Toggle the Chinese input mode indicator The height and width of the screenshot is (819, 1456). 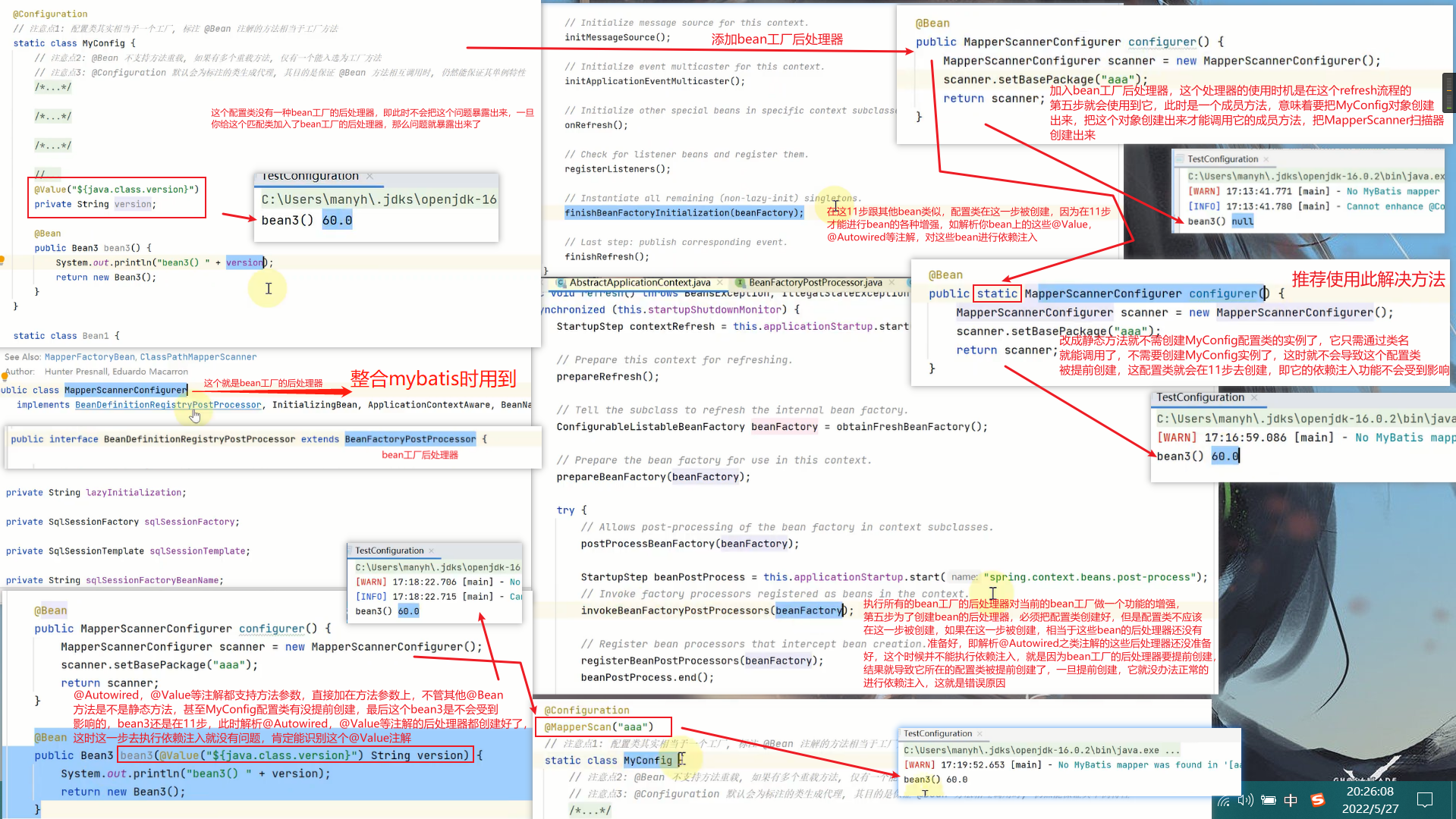coord(1291,801)
